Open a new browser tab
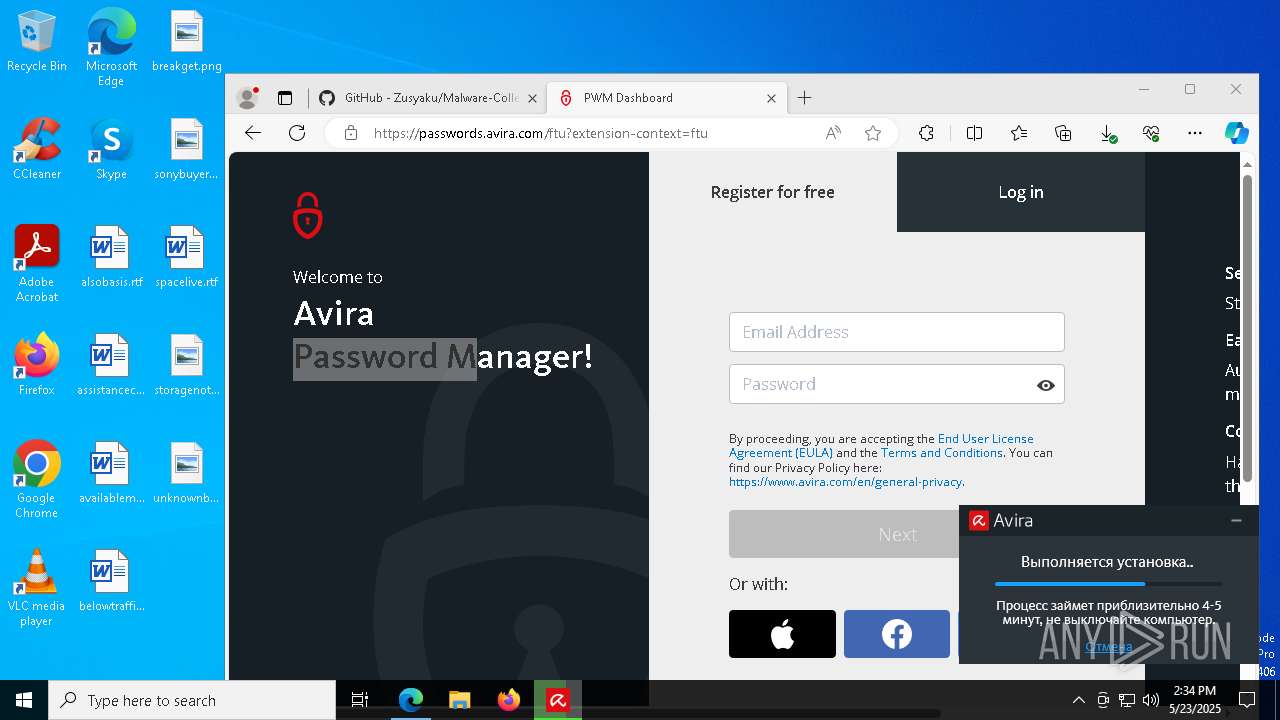Screen dimensions: 1280x720 point(805,98)
